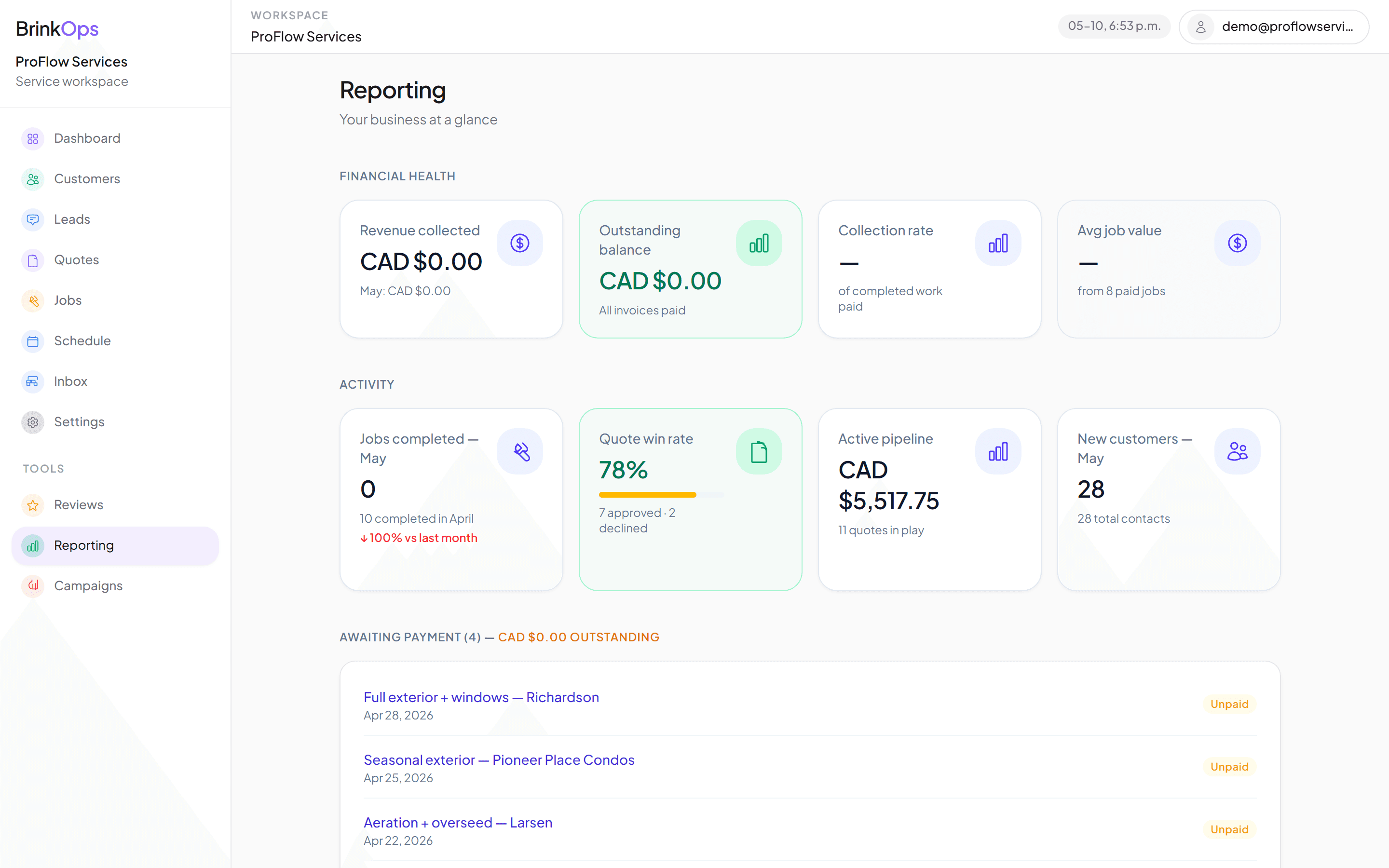Image resolution: width=1389 pixels, height=868 pixels.
Task: Click the Revenue collected CAD $0.00 value
Action: 421,262
